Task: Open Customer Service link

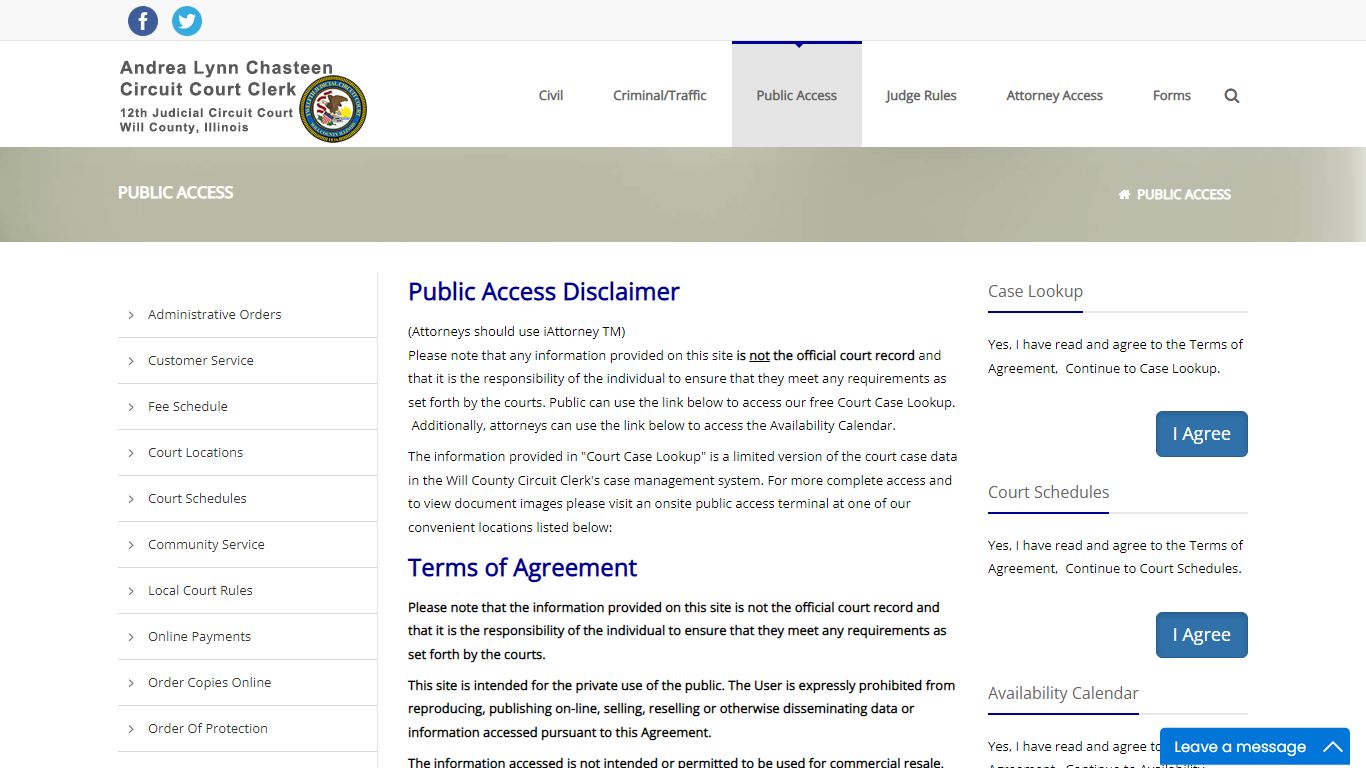Action: point(201,360)
